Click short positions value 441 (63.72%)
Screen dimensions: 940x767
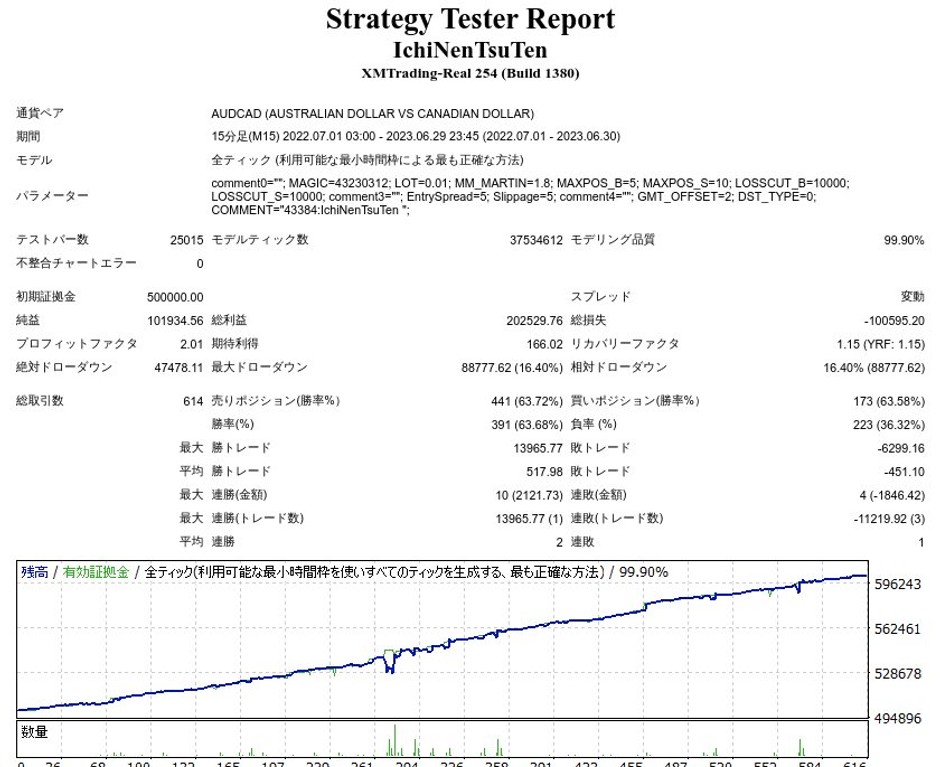(x=526, y=401)
